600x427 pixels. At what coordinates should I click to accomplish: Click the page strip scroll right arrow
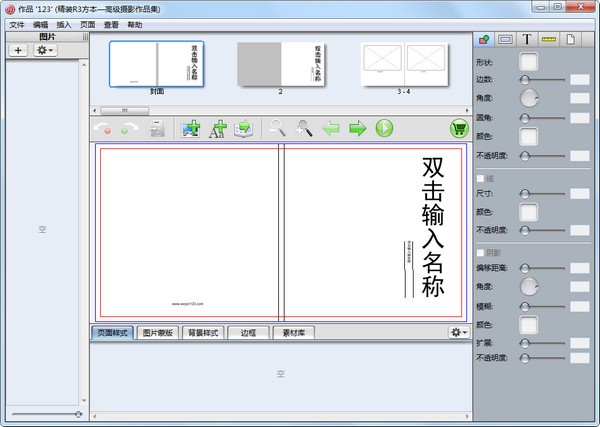(x=467, y=111)
